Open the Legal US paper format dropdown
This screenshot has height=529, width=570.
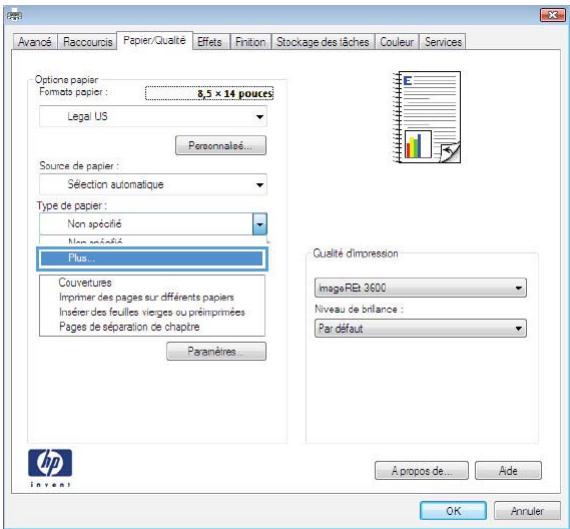tap(153, 116)
